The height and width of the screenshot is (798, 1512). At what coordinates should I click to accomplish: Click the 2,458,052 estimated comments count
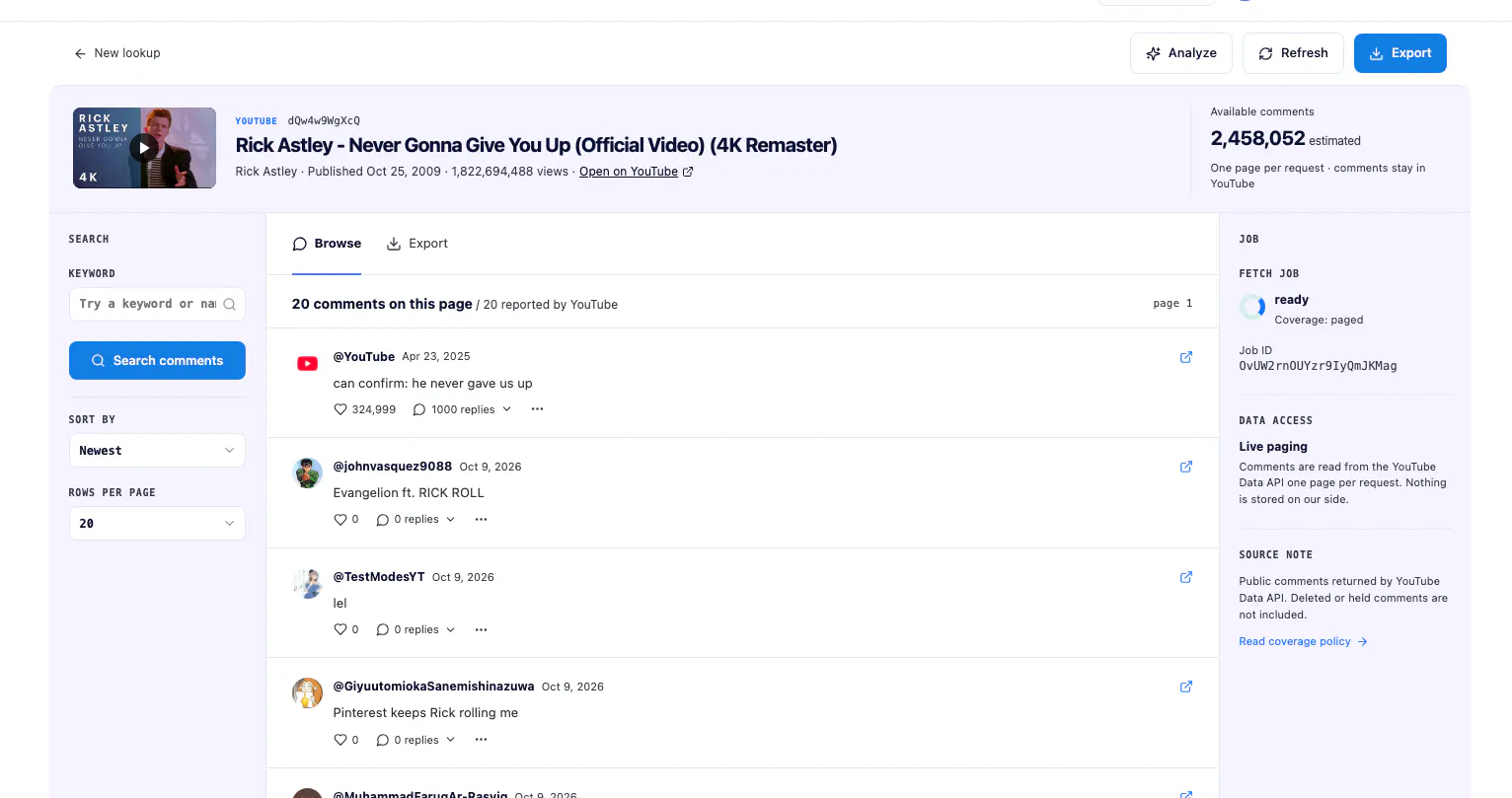point(1286,139)
